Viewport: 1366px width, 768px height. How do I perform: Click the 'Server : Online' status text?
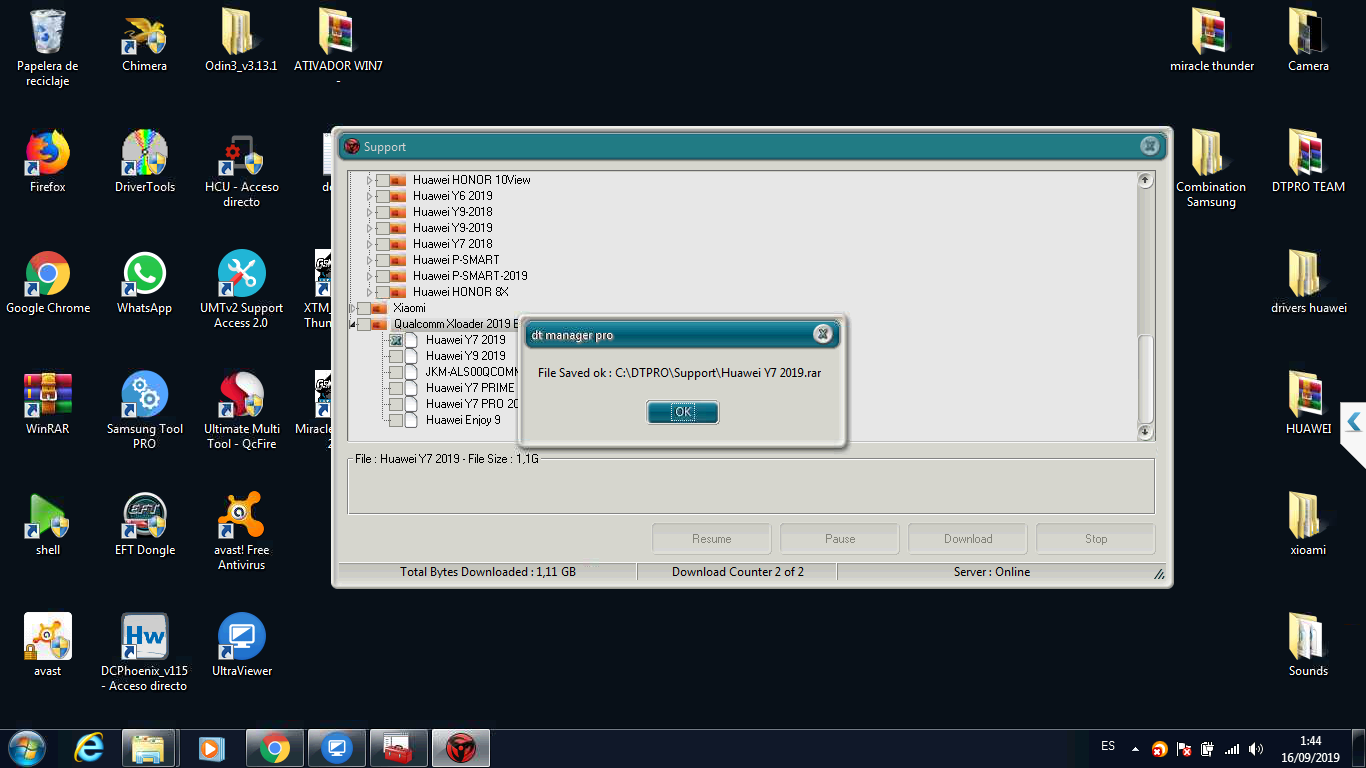(x=992, y=572)
